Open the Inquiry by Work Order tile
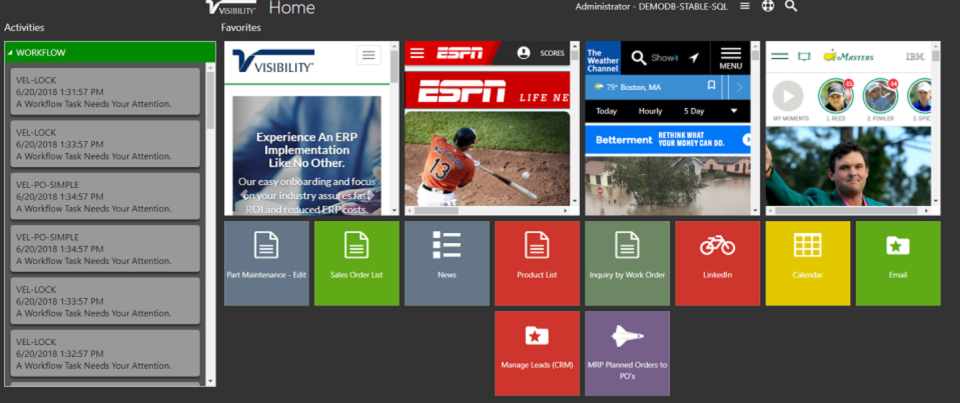 [x=627, y=263]
